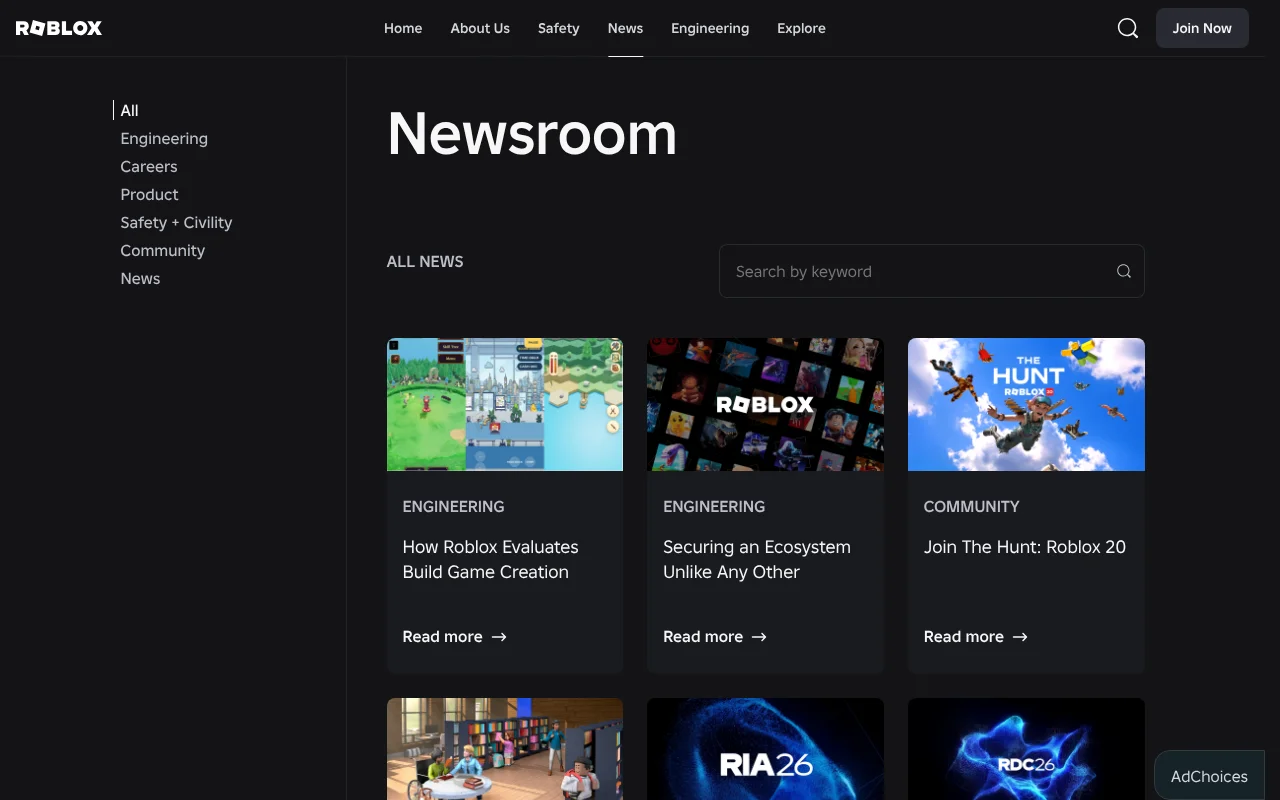1280x800 pixels.
Task: Click Read more under Securing an Ecosystem
Action: 703,637
